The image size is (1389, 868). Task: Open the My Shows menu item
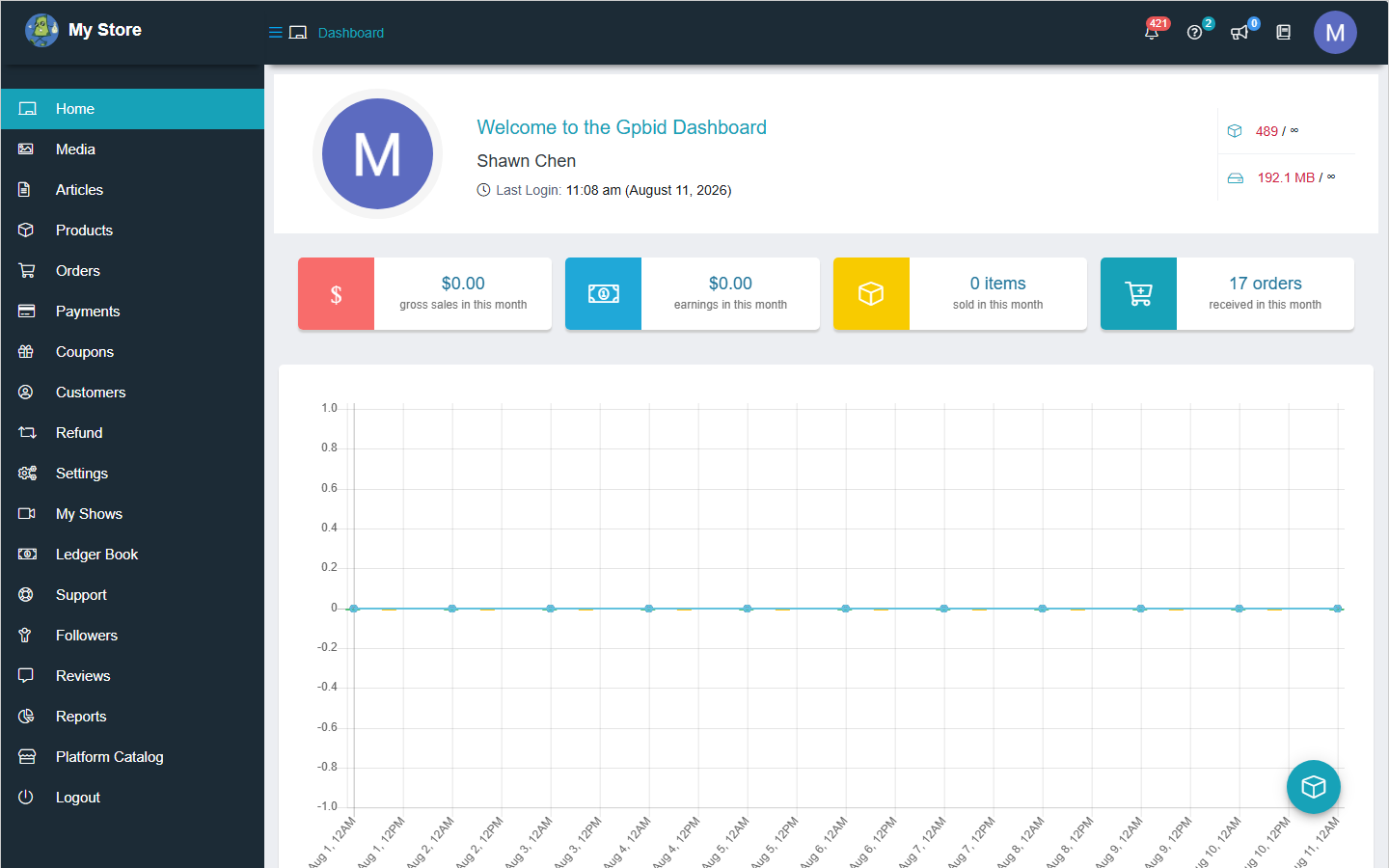pos(132,514)
